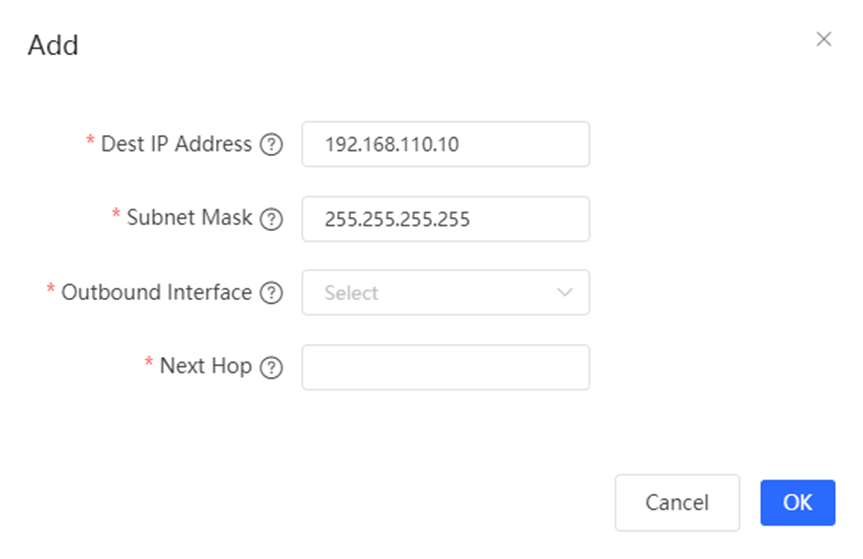
Task: Click the help icon beside Dest IP Address
Action: [x=270, y=145]
